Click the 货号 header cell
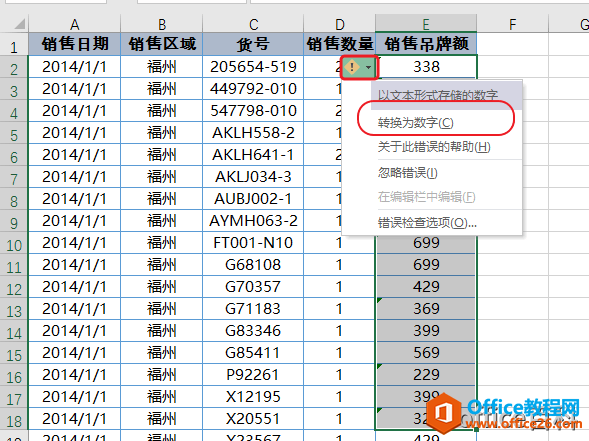 (253, 44)
